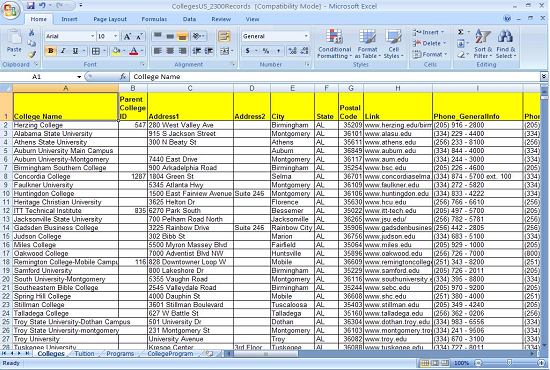
Task: Select the CollegeProgram sheet tab
Action: (x=170, y=354)
